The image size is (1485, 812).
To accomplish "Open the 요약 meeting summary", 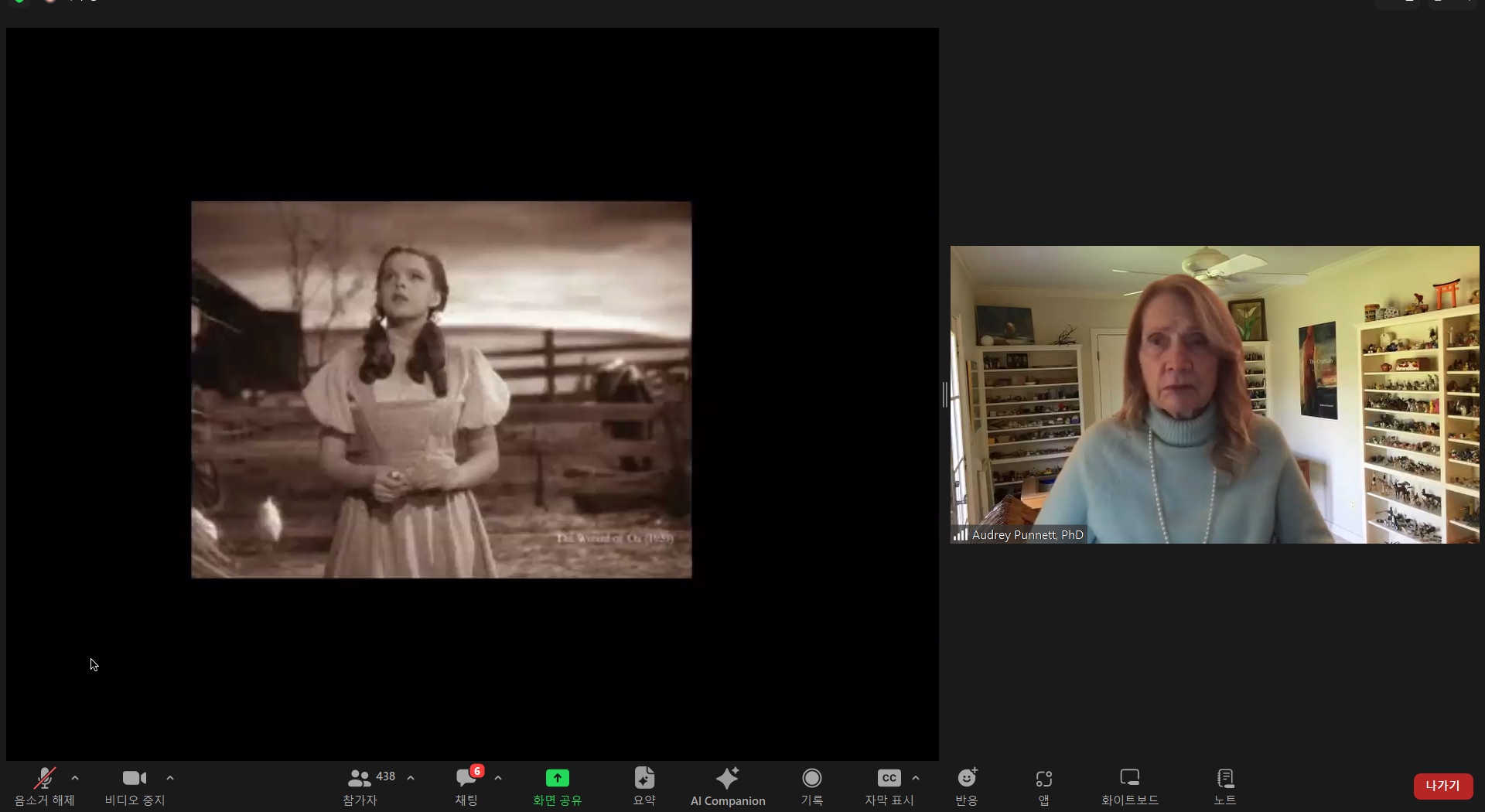I will (644, 787).
